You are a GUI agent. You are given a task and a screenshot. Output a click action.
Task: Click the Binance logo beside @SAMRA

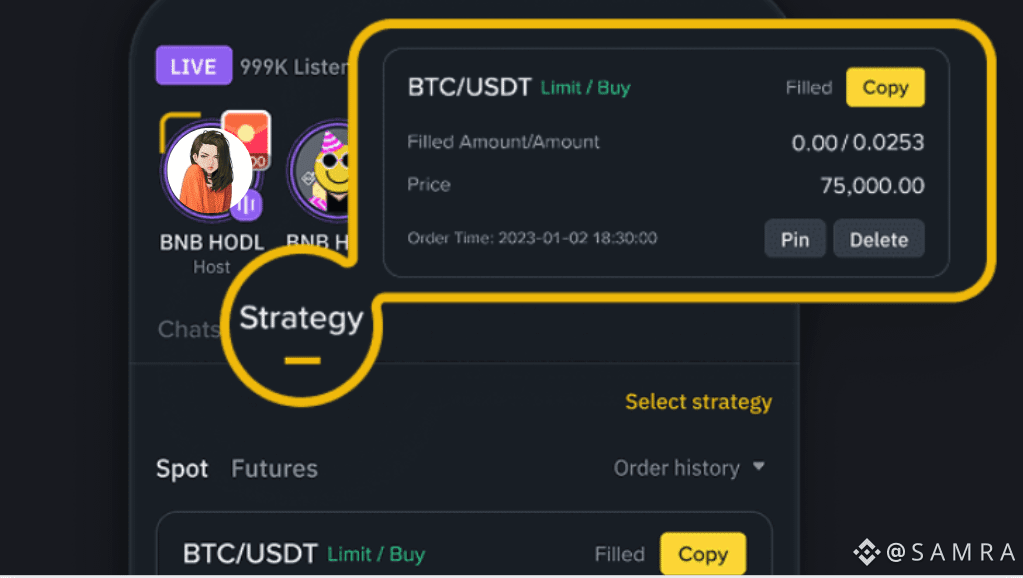(x=866, y=551)
